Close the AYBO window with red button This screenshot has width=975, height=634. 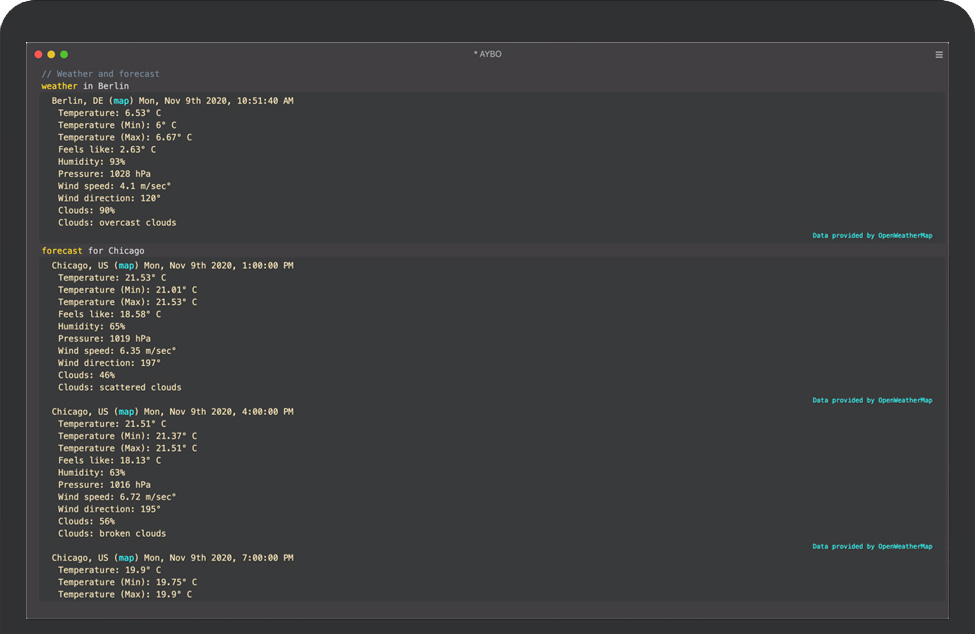tap(39, 54)
